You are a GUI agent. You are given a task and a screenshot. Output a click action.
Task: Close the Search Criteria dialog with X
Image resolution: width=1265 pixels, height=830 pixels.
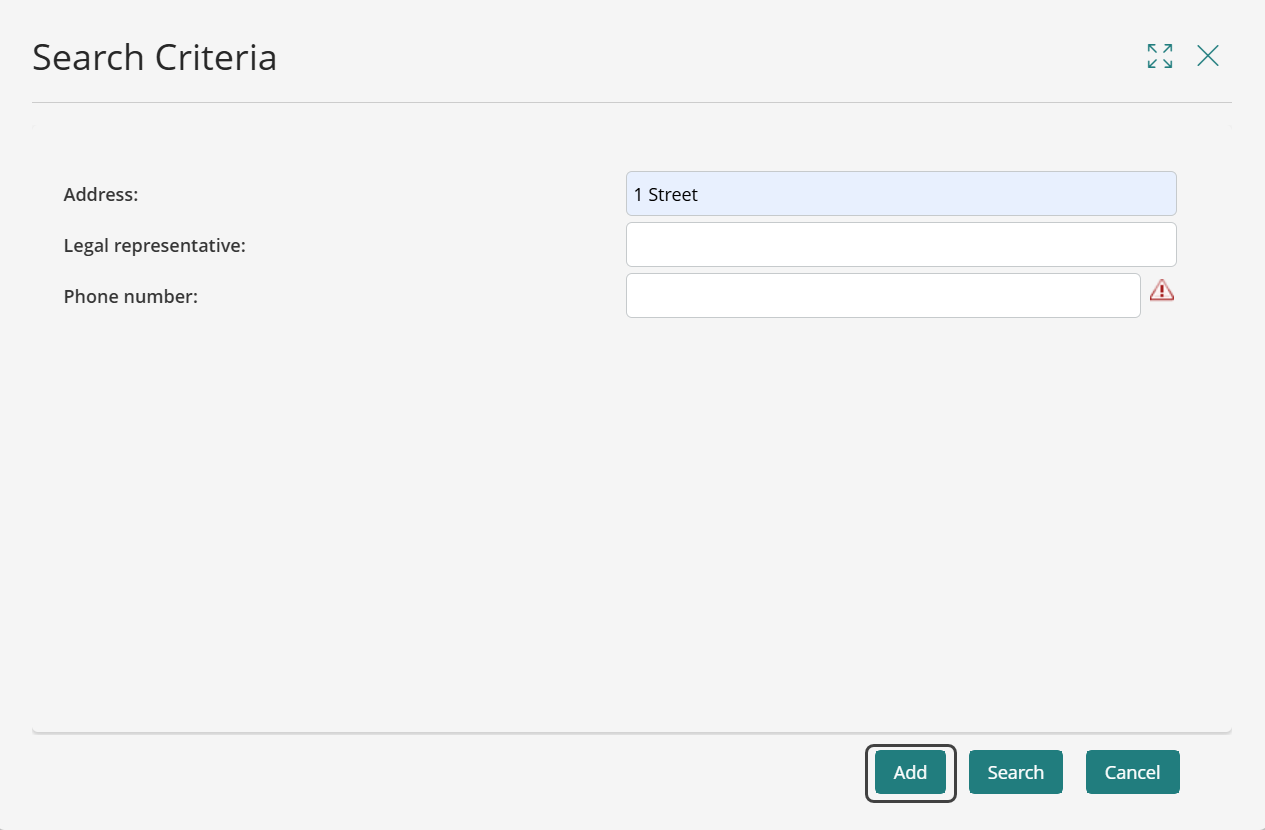tap(1208, 56)
